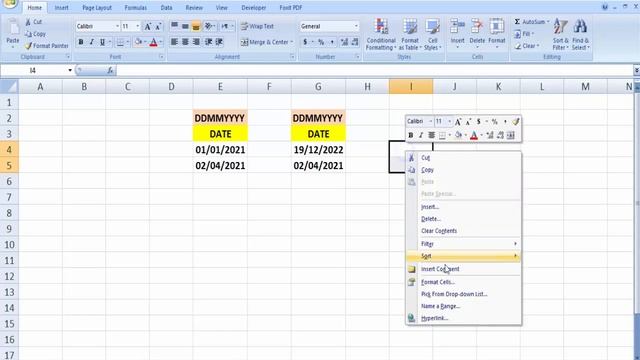Toggle ribbon align text right
Screen dimensions: 640x360
[x=196, y=42]
